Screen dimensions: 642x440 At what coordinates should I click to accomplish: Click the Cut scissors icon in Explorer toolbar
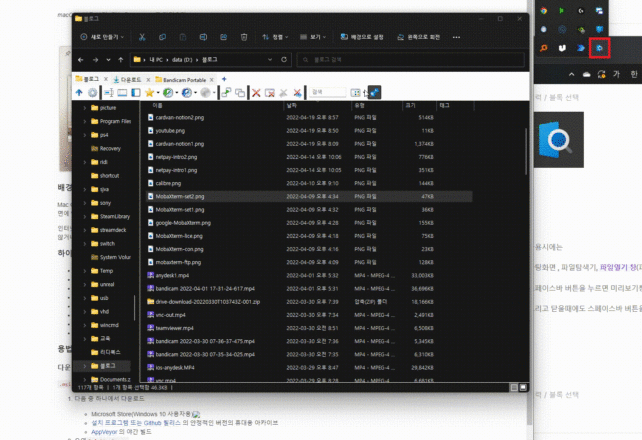pos(142,37)
